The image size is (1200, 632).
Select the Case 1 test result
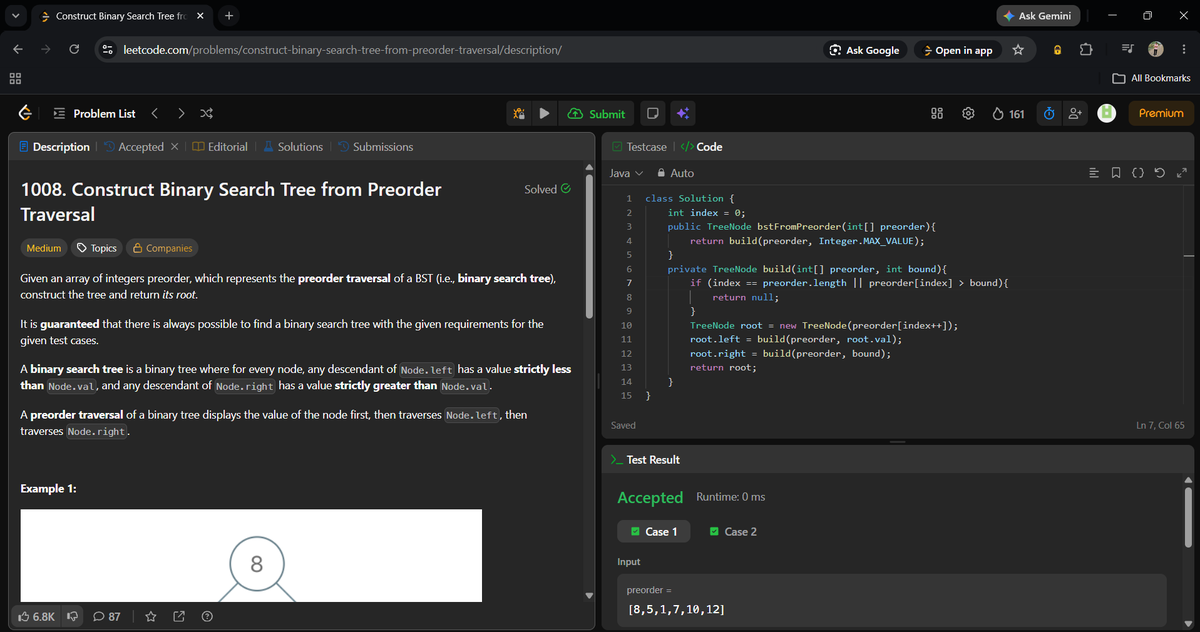pyautogui.click(x=654, y=532)
